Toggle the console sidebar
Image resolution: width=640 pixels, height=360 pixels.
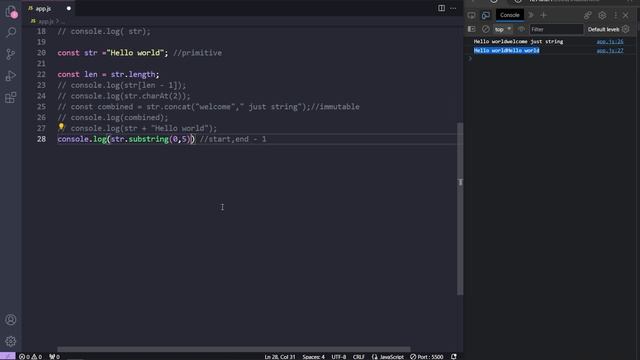click(471, 29)
